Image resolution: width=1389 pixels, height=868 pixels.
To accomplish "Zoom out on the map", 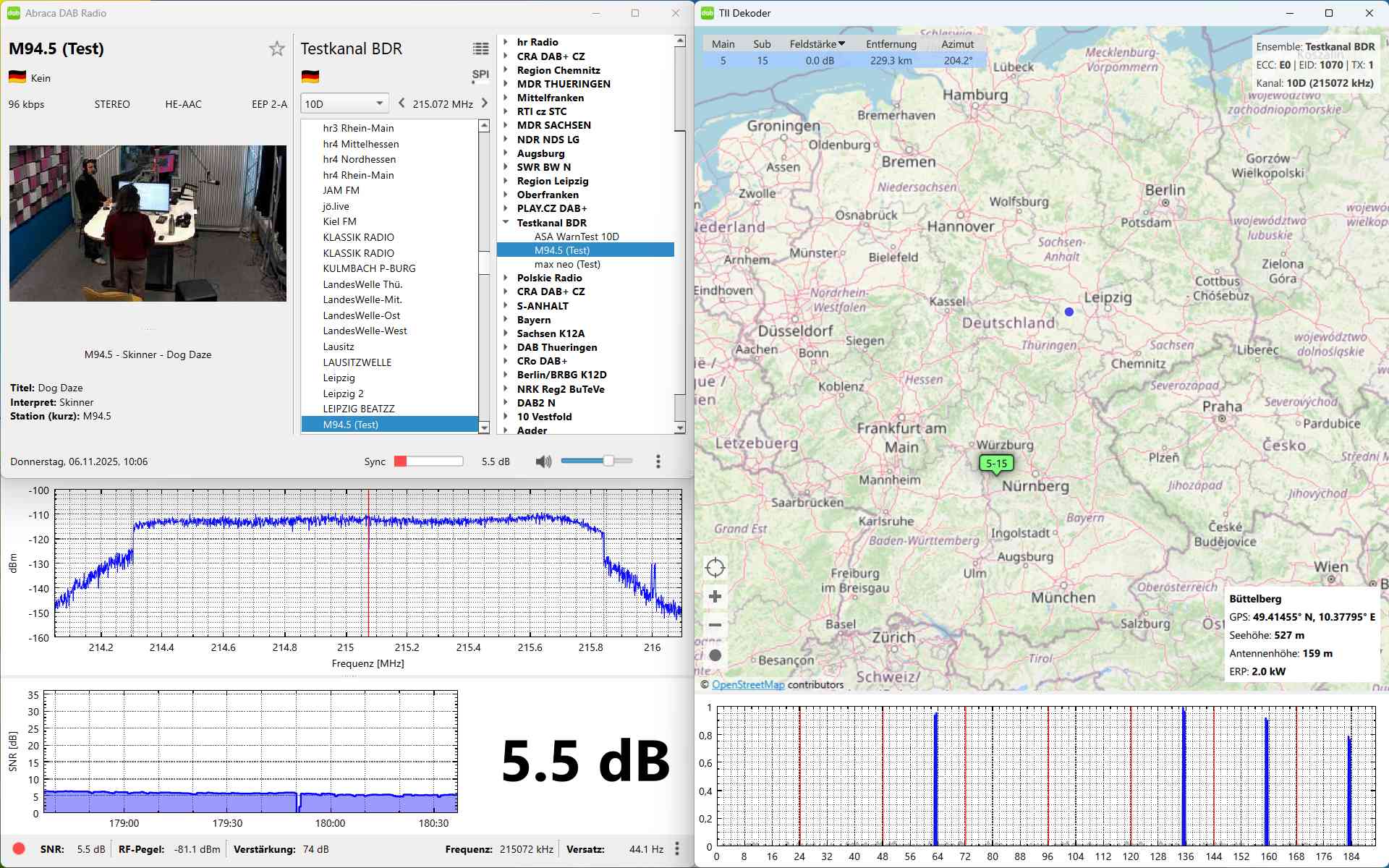I will pyautogui.click(x=715, y=625).
